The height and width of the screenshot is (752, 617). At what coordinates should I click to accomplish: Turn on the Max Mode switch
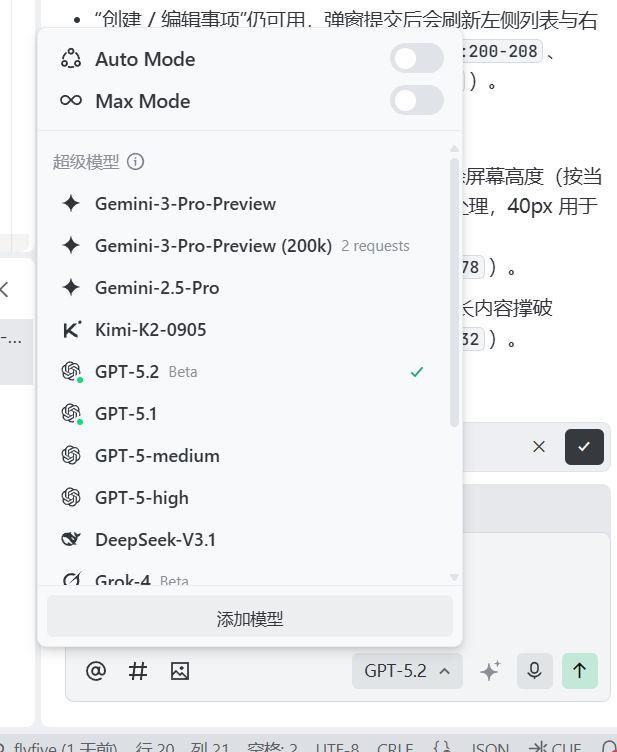[x=416, y=101]
